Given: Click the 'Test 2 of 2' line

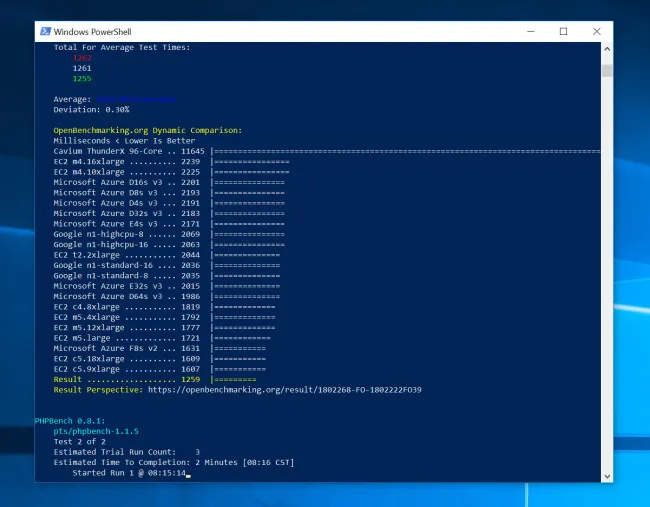Looking at the screenshot, I should click(x=80, y=442).
